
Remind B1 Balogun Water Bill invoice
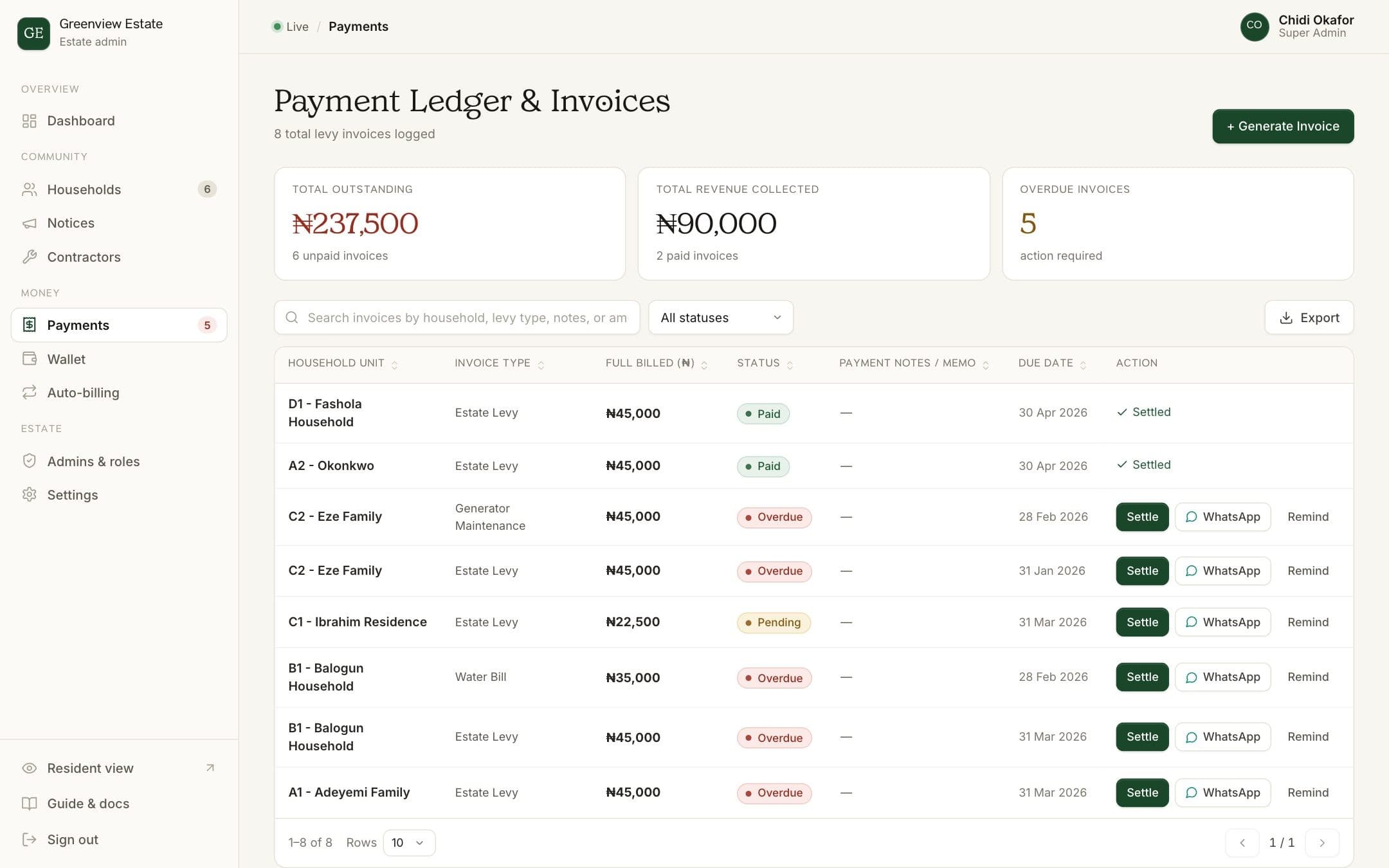(x=1308, y=677)
